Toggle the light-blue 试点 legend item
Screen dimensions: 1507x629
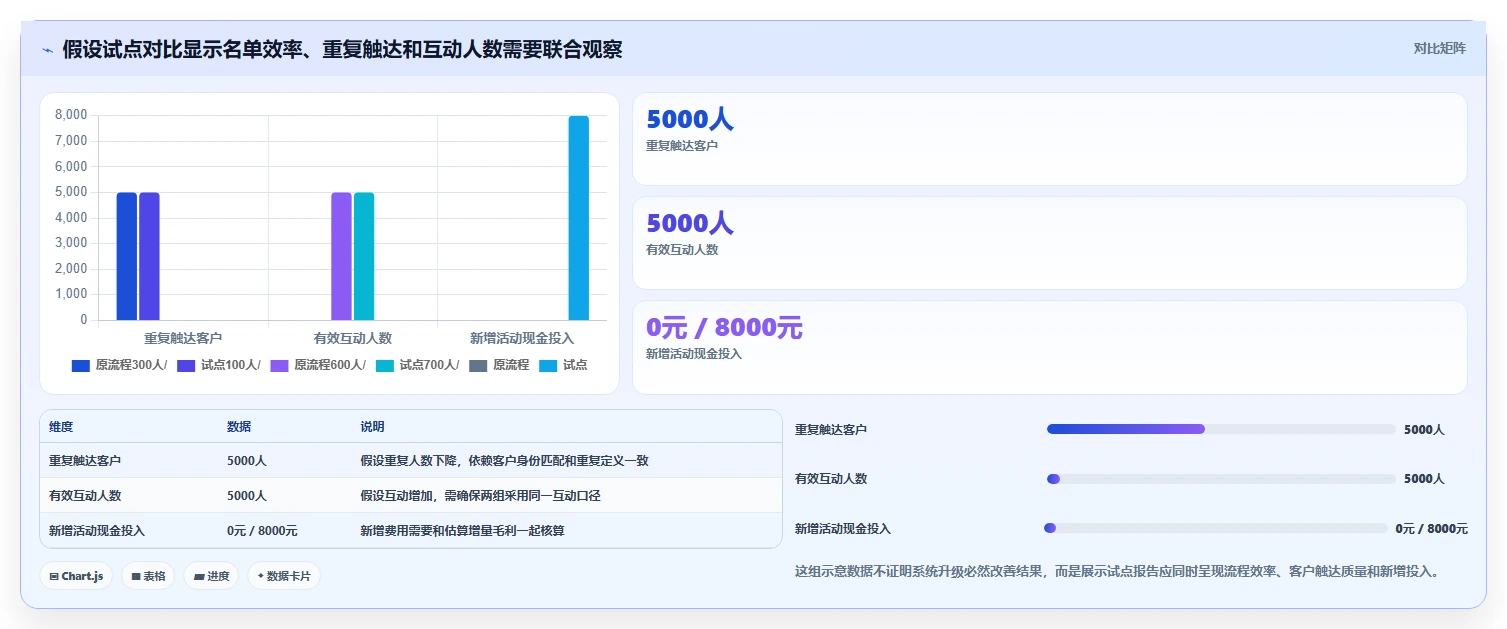tap(564, 365)
